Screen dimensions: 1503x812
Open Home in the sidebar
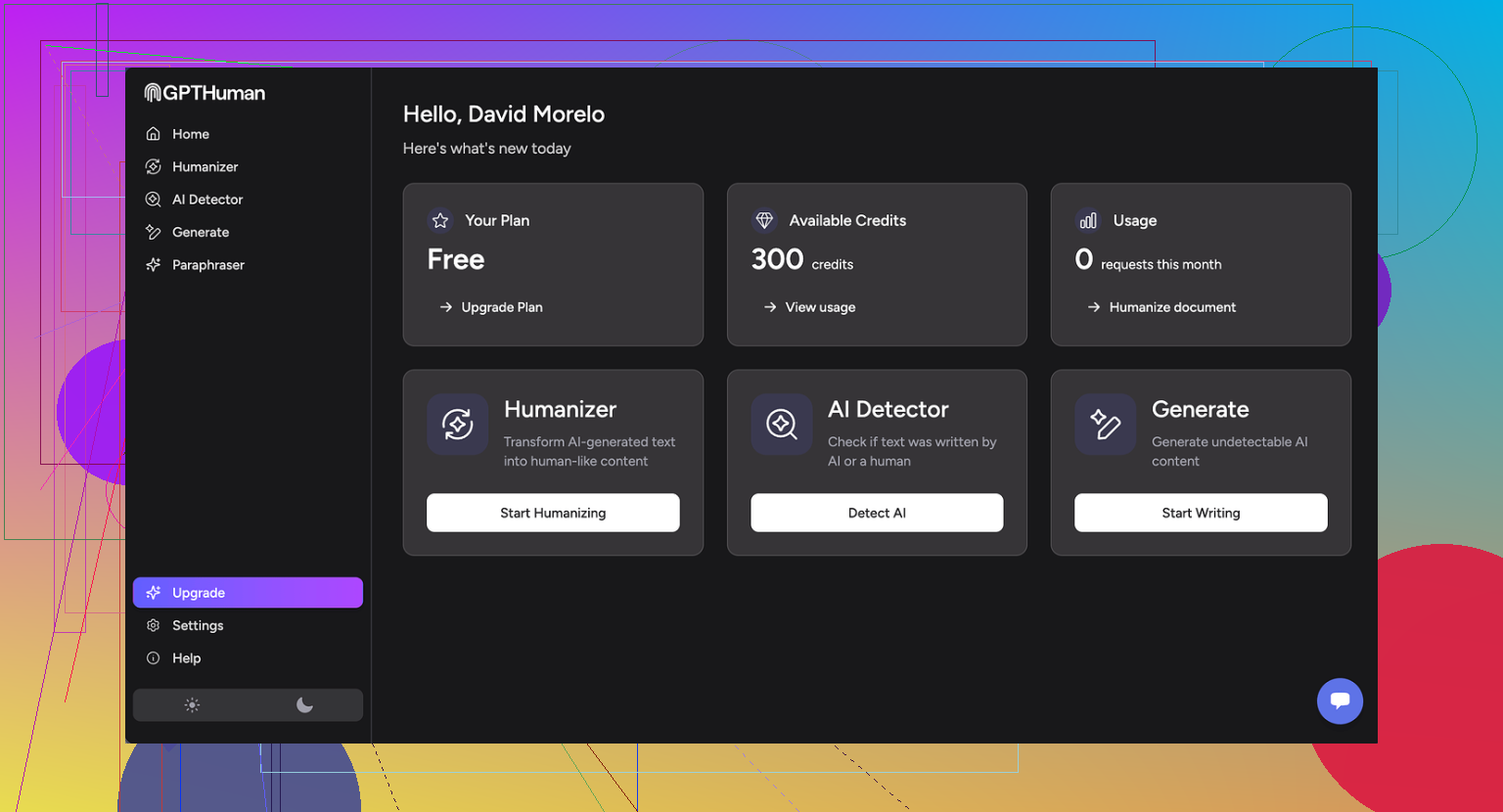(x=191, y=134)
